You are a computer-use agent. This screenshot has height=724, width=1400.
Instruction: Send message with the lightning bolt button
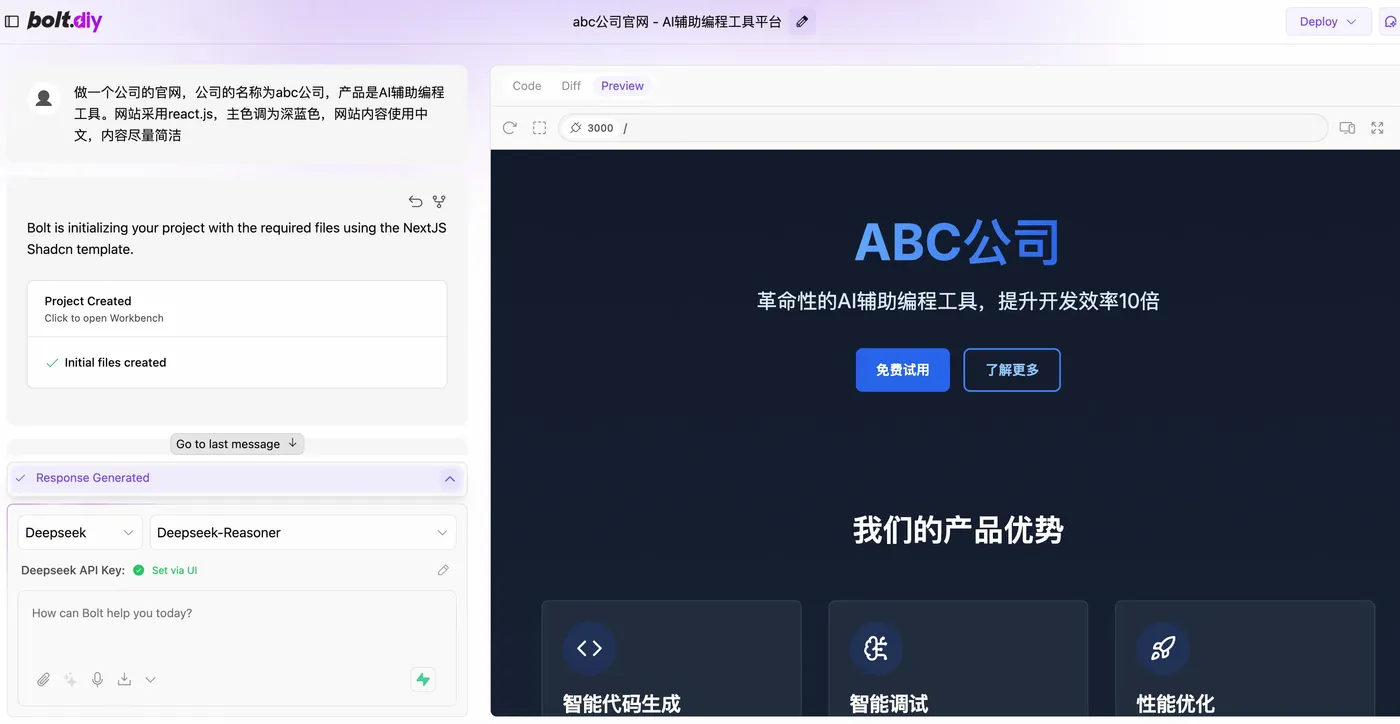pyautogui.click(x=423, y=680)
